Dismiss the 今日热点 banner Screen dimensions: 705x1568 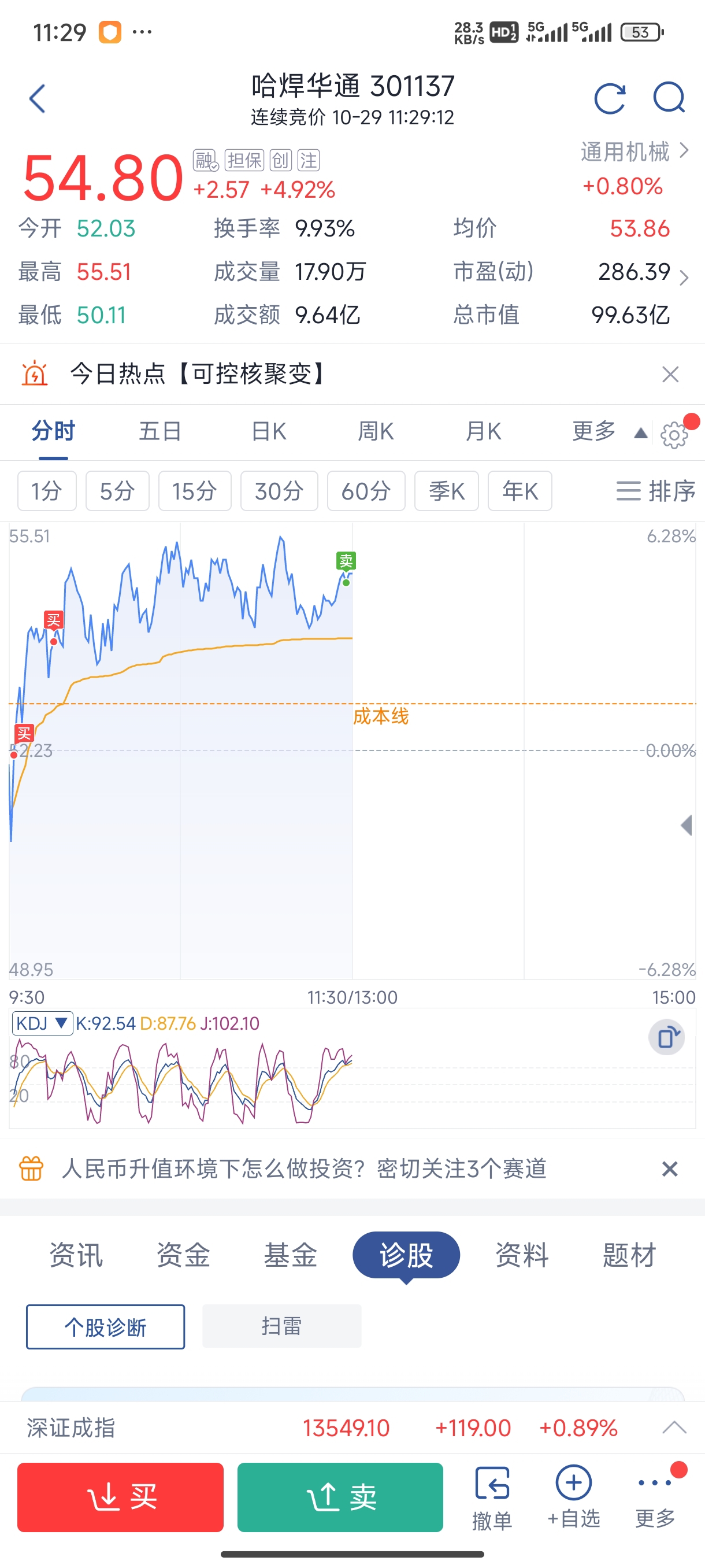click(670, 374)
